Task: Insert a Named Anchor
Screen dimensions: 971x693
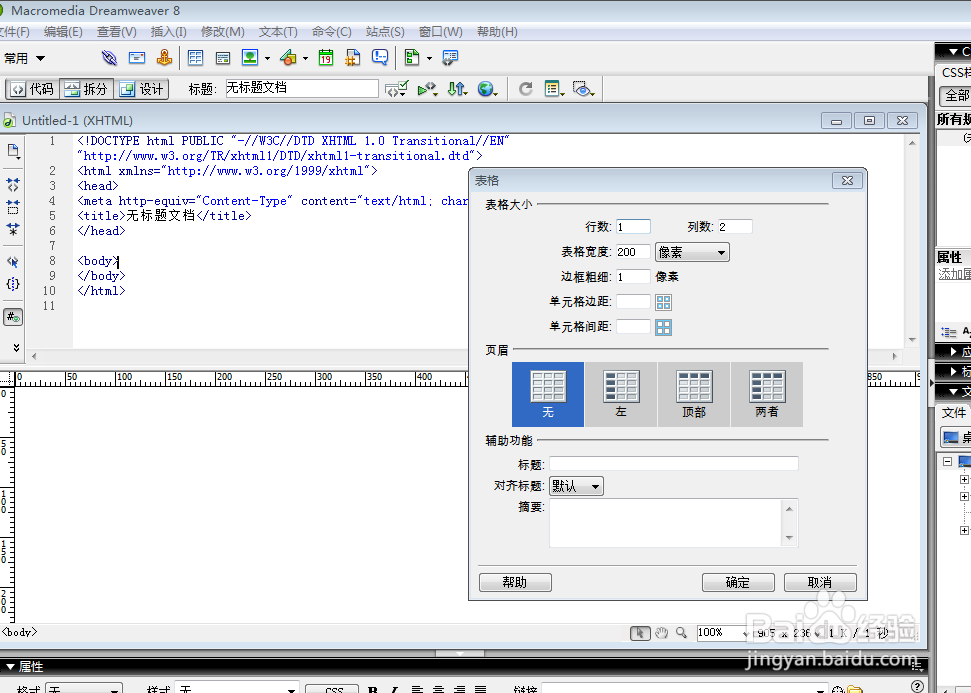Action: 164,57
